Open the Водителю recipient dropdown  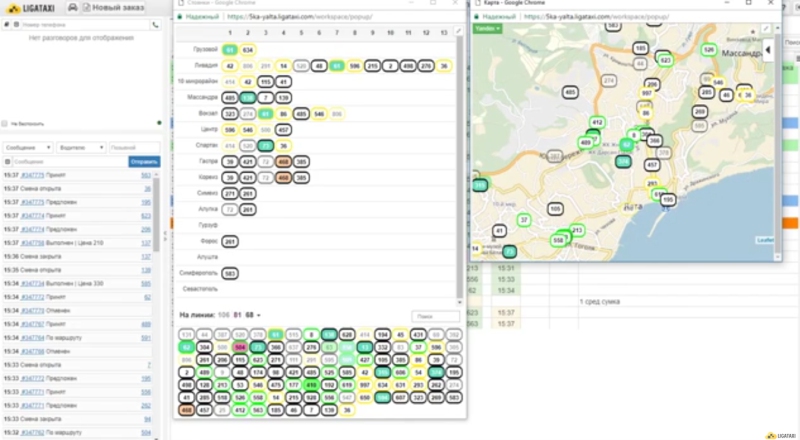point(81,148)
